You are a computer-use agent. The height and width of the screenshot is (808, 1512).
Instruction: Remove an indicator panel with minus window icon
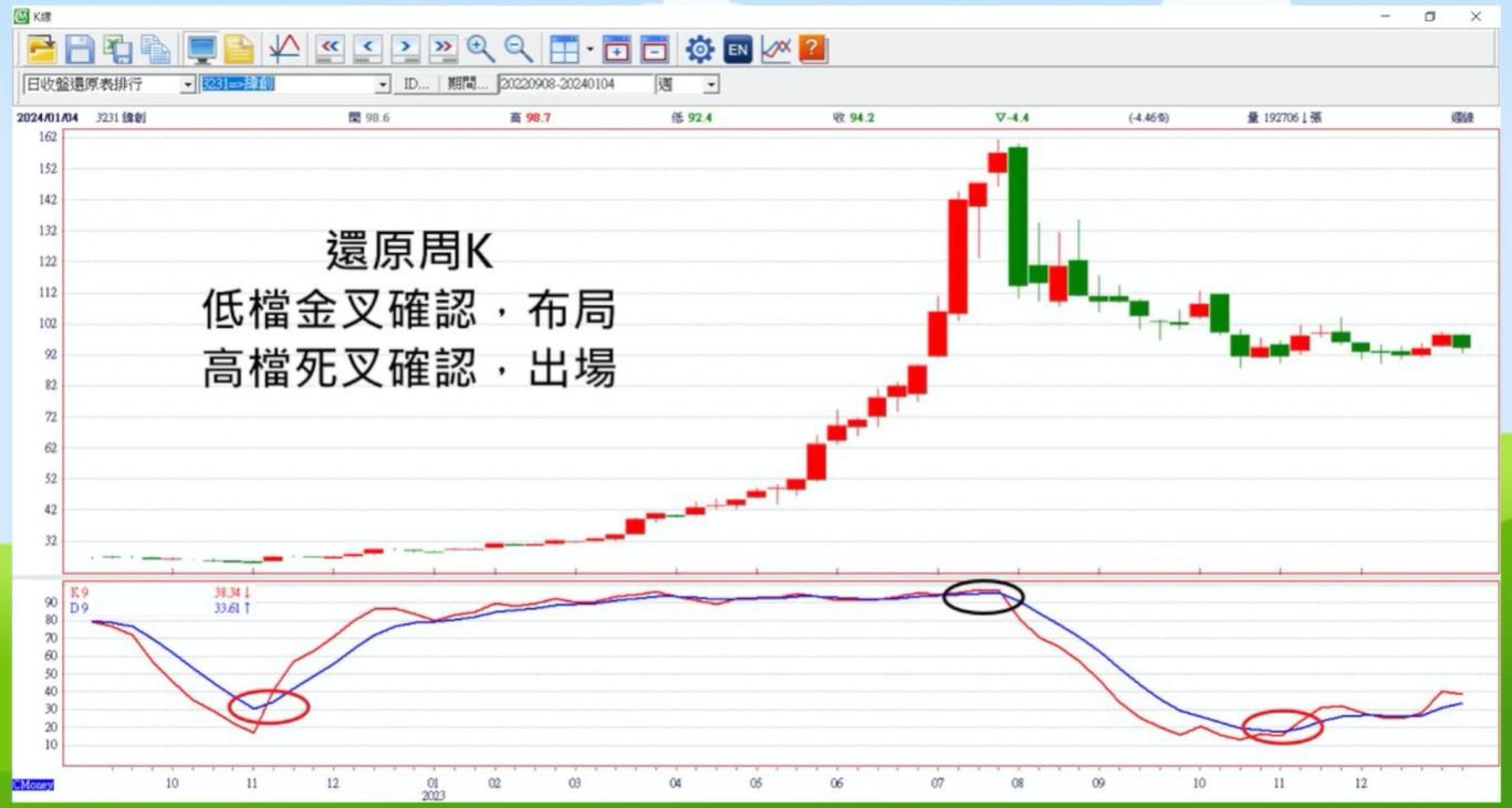(x=654, y=49)
